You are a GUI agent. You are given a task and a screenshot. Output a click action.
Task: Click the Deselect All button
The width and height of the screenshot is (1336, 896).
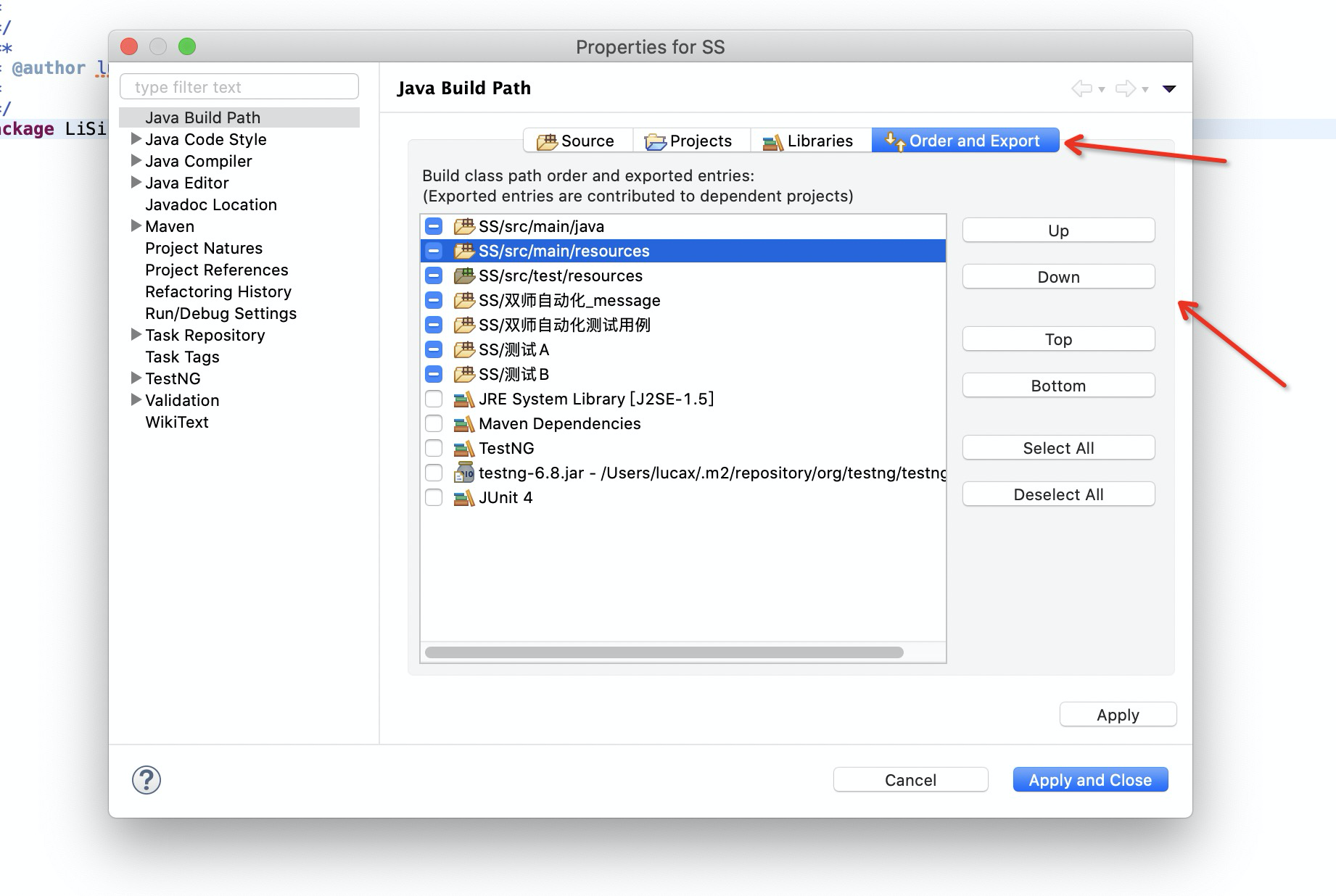[1058, 494]
